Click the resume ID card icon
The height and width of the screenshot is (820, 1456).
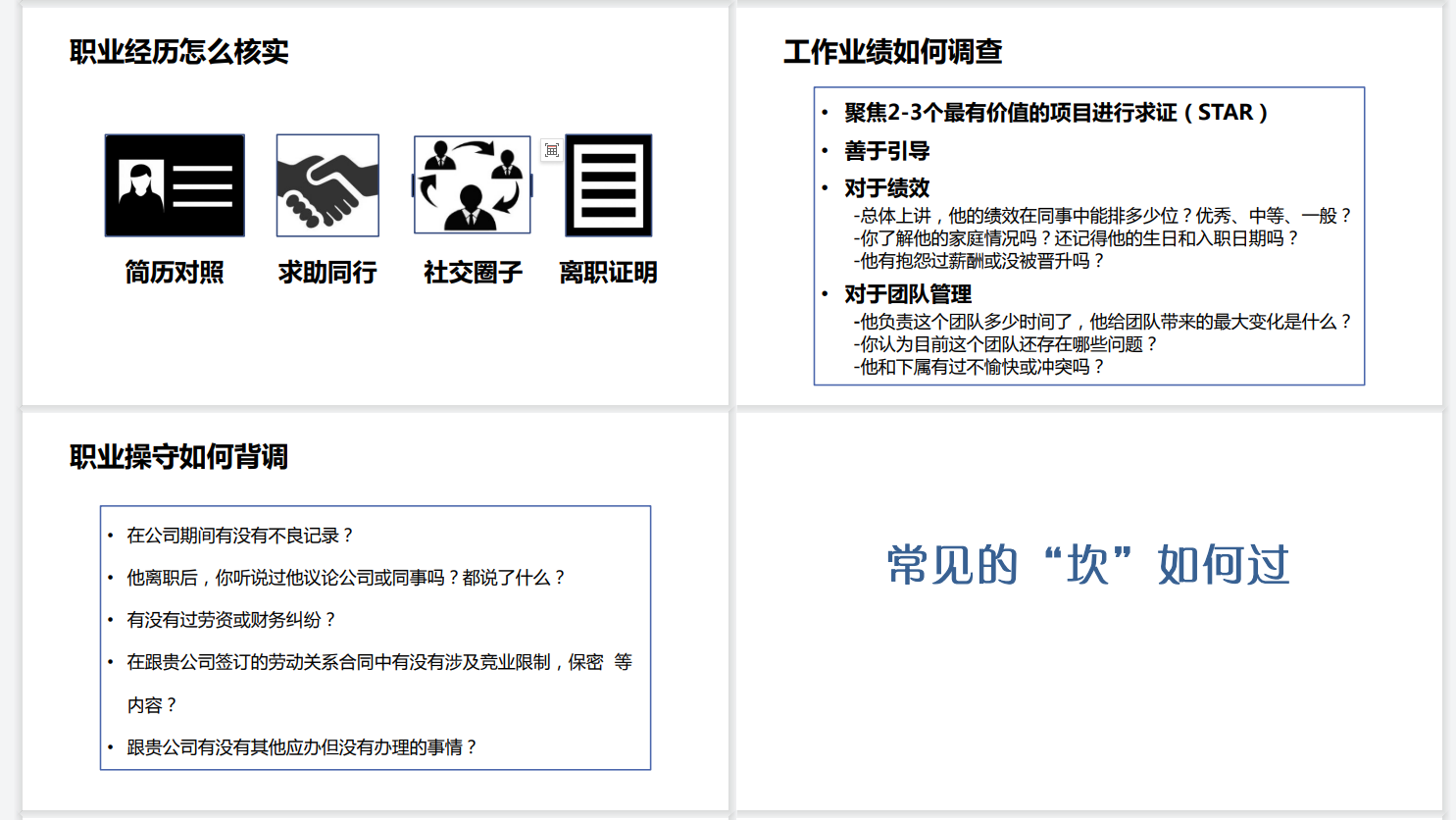tap(175, 185)
